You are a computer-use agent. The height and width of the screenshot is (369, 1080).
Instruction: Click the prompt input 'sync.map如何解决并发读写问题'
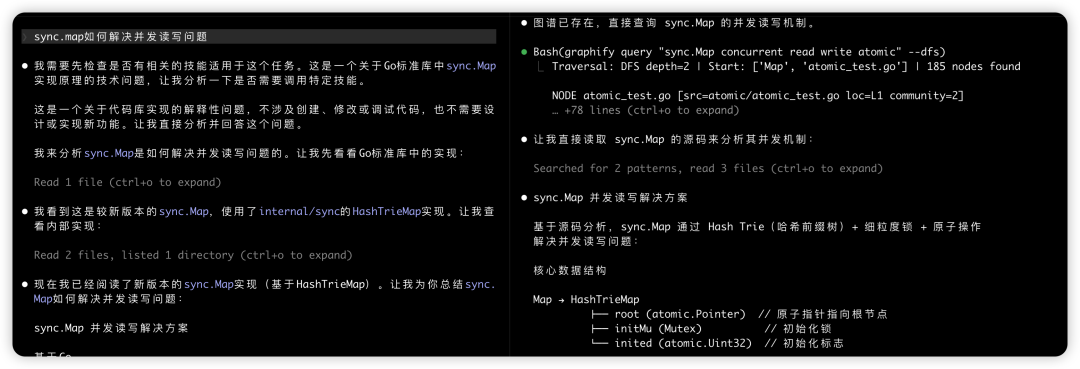click(258, 37)
